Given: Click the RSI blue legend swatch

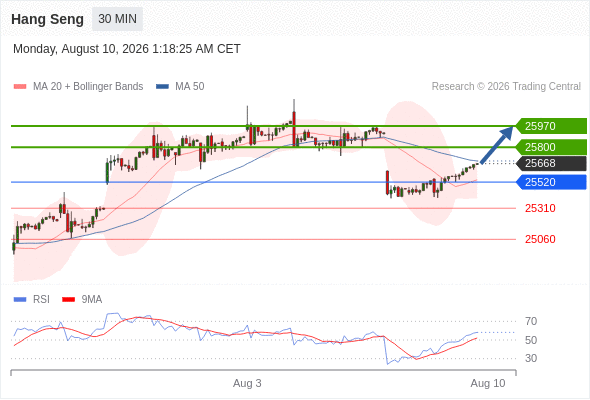Looking at the screenshot, I should (x=20, y=300).
